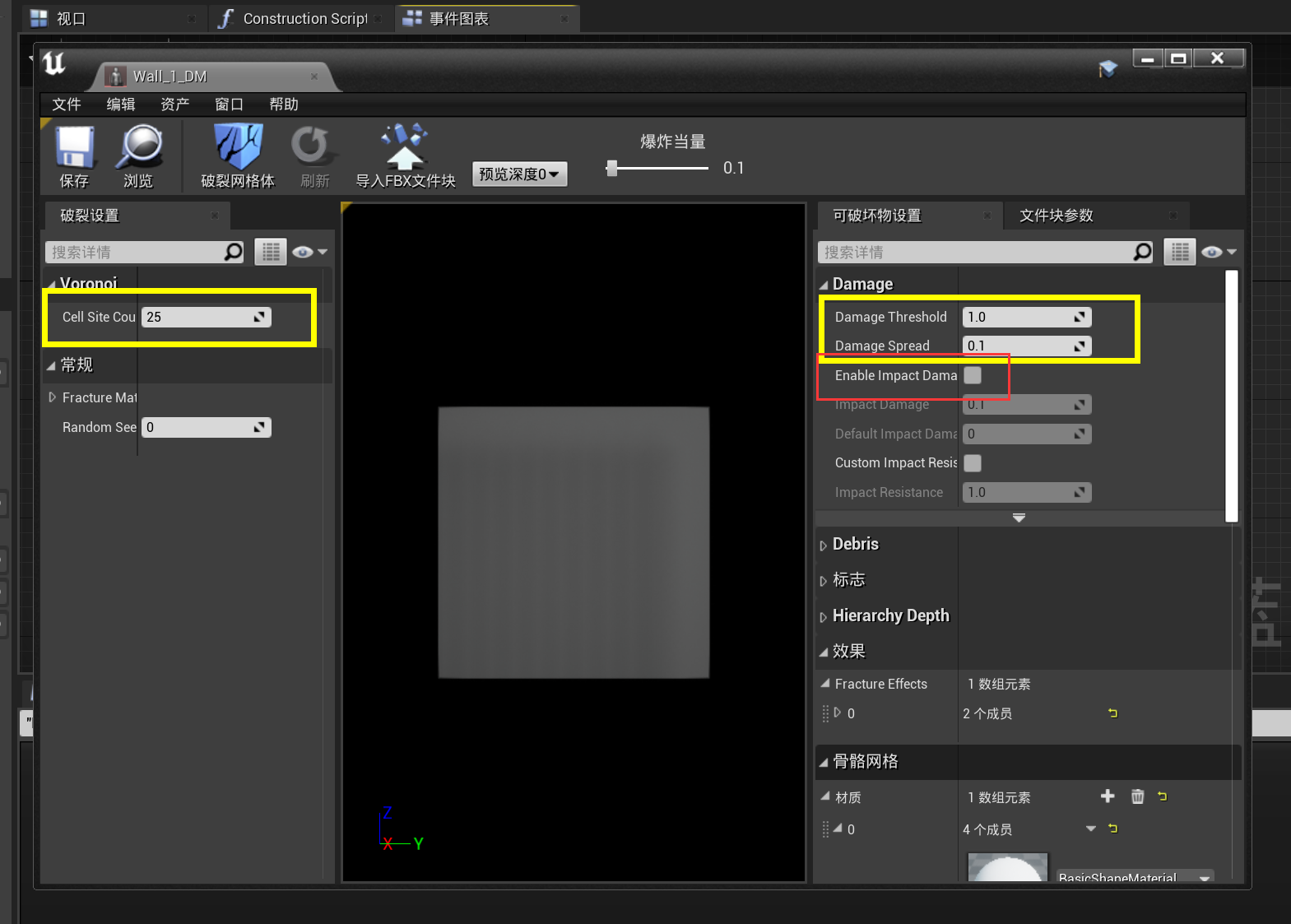Screen dimensions: 1291x924
Task: Click the Unreal Engine logo icon
Action: tap(54, 63)
